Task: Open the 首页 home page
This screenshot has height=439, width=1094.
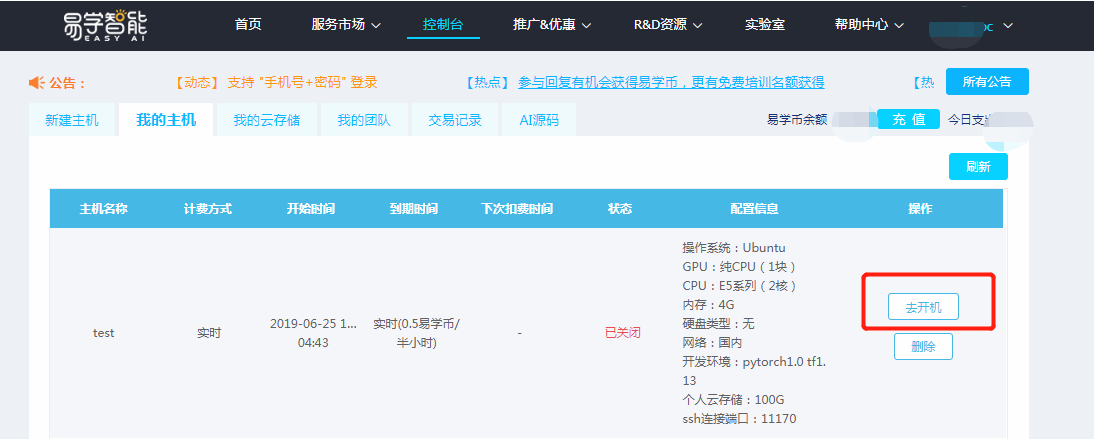Action: pyautogui.click(x=248, y=24)
